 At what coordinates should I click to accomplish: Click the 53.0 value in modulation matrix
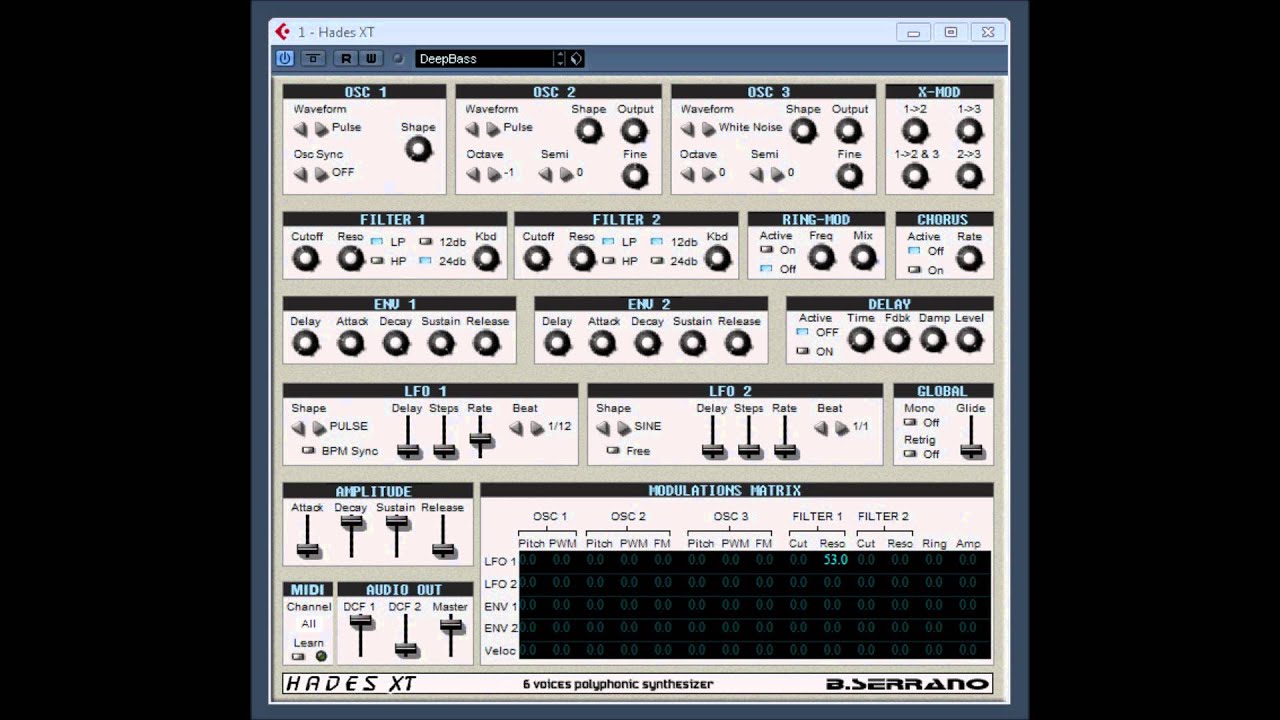point(835,560)
